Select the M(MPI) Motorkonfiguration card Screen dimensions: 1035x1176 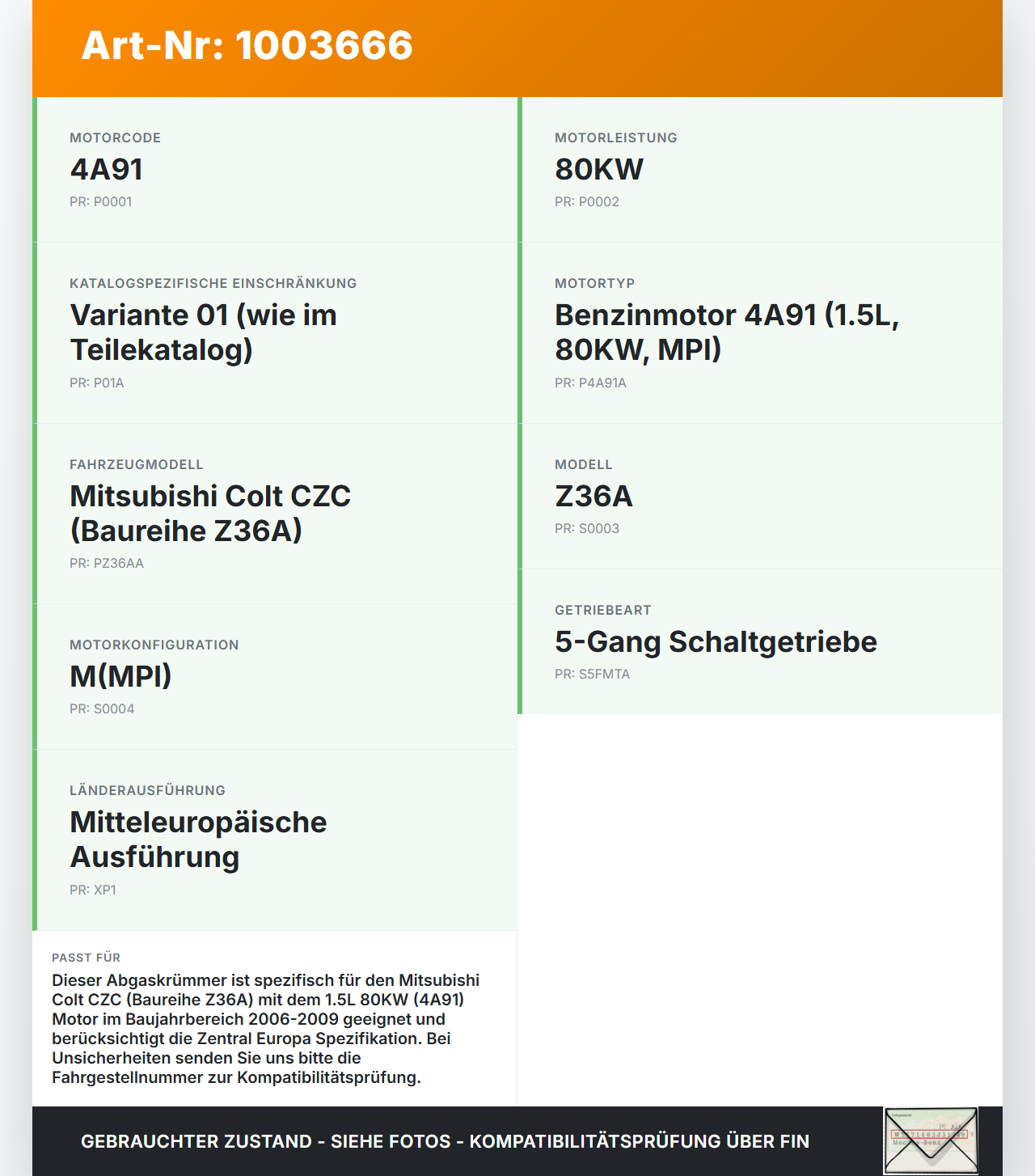point(275,677)
